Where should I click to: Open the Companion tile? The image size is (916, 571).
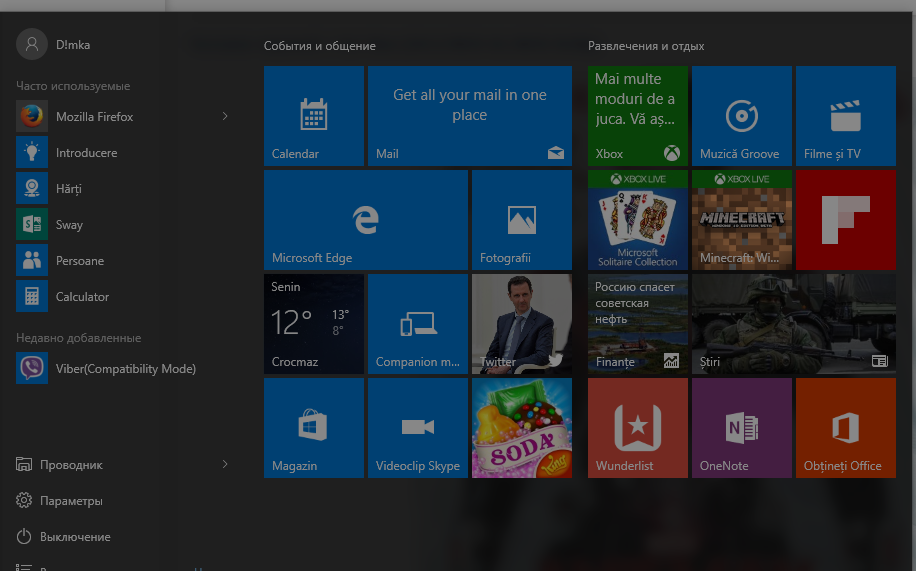click(418, 324)
